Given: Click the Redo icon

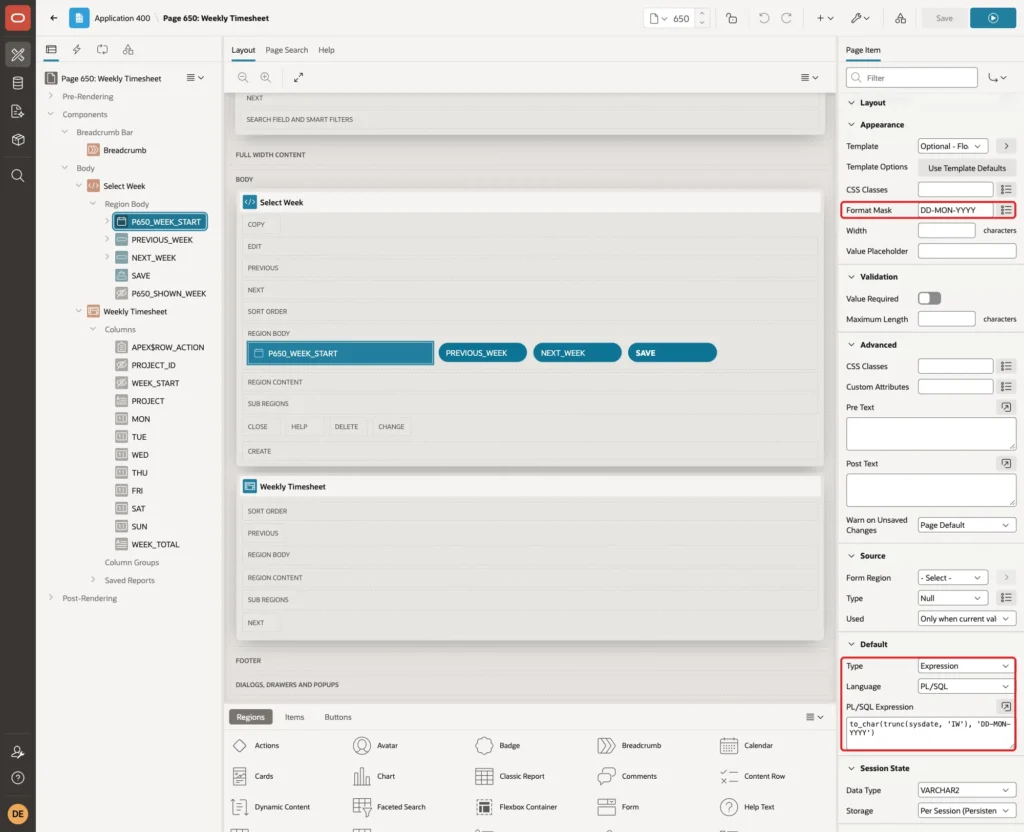Looking at the screenshot, I should [786, 18].
